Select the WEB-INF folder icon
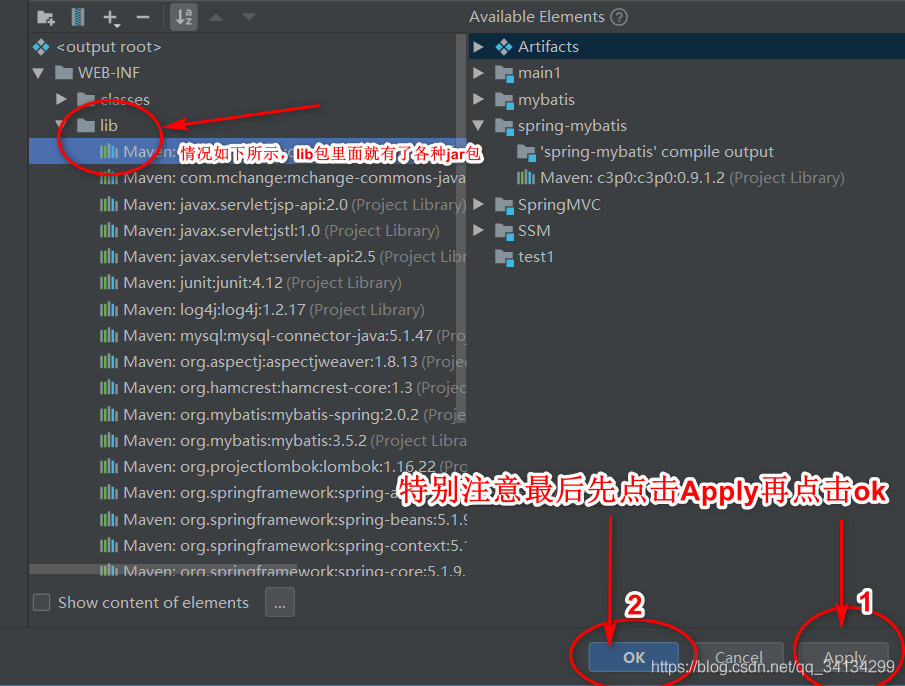Screen dimensions: 905x686 63,73
